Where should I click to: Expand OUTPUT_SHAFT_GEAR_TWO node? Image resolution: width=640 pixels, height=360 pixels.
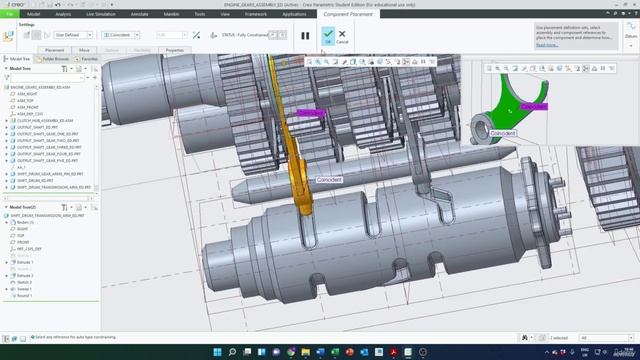point(6,140)
